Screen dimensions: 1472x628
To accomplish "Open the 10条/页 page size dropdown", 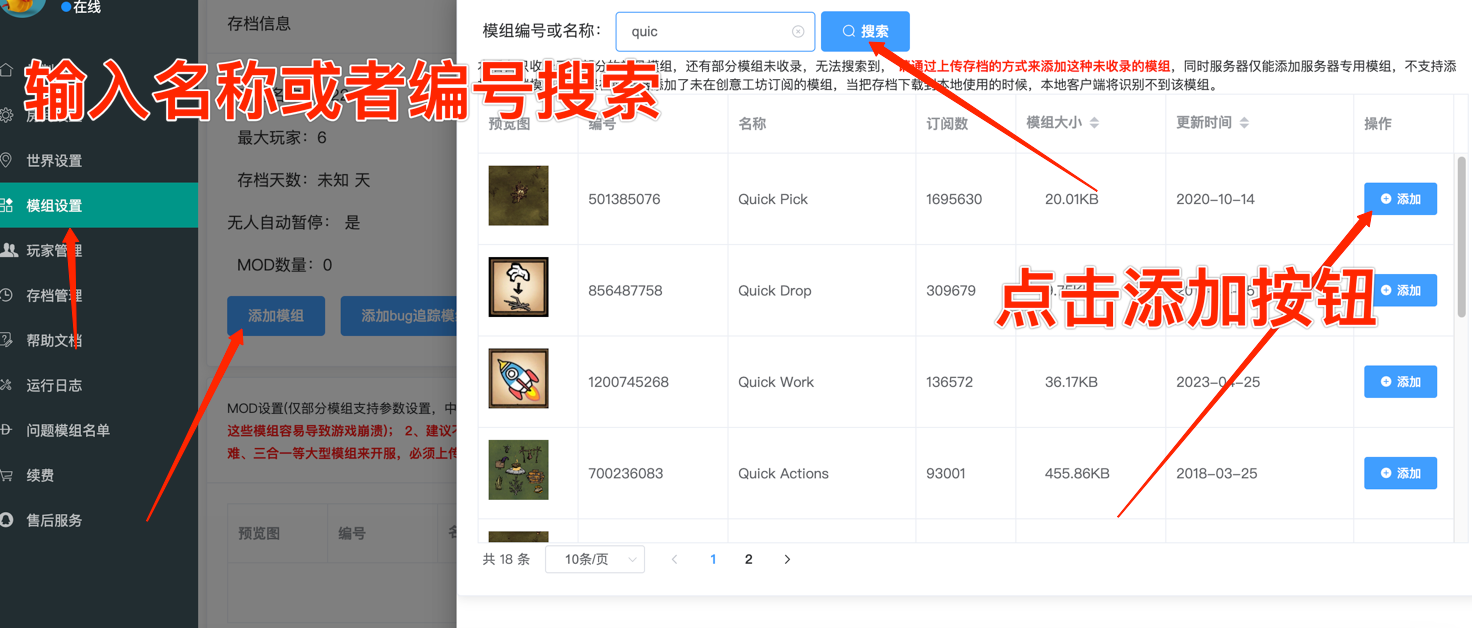I will tap(595, 559).
